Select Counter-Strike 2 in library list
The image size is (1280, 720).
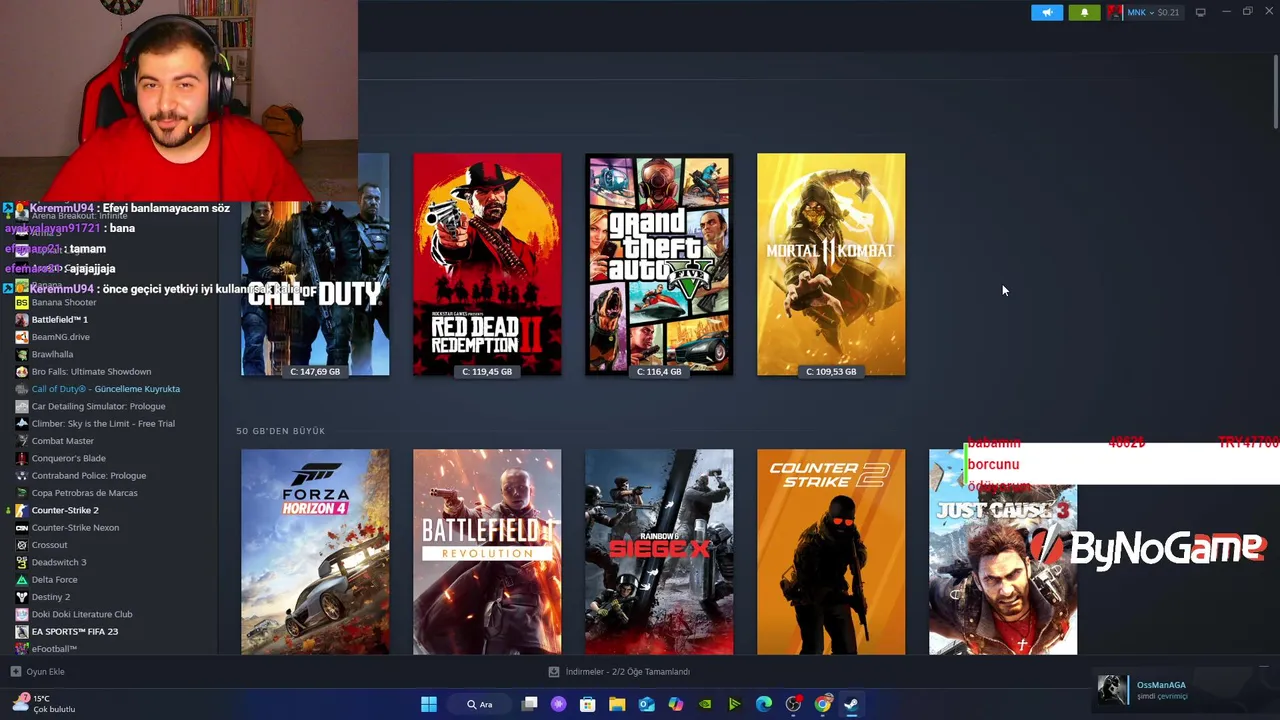pos(65,510)
